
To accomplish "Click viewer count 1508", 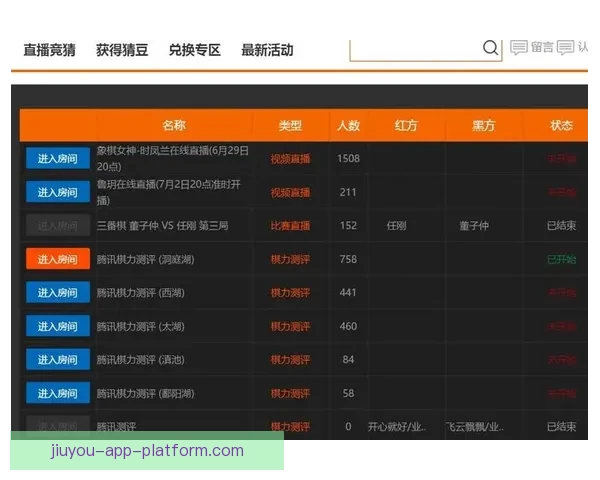I will 348,158.
